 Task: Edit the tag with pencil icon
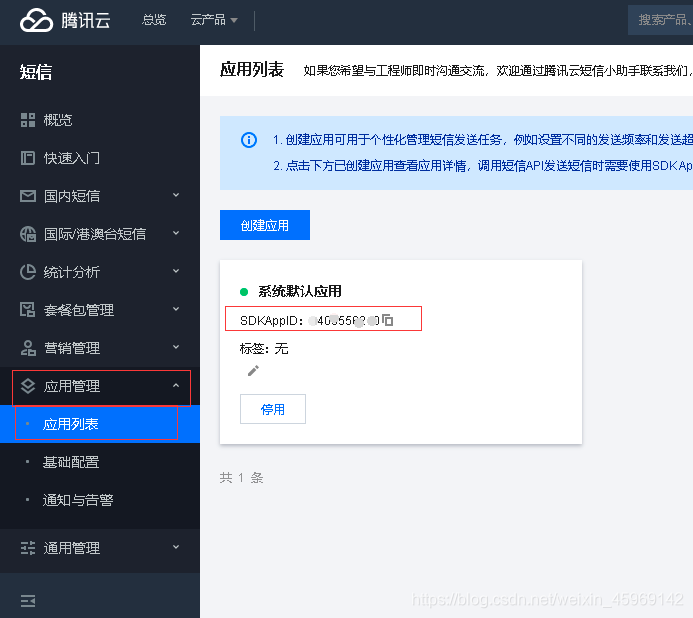click(x=253, y=370)
